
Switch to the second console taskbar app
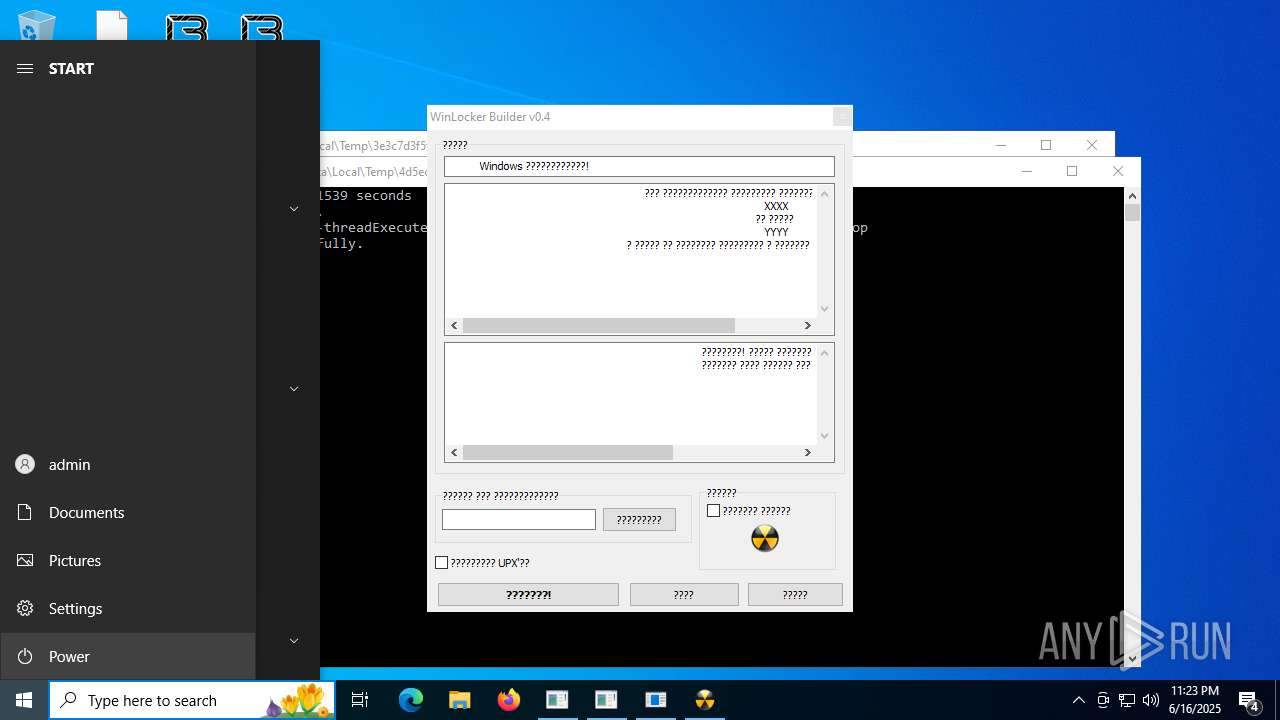(606, 700)
